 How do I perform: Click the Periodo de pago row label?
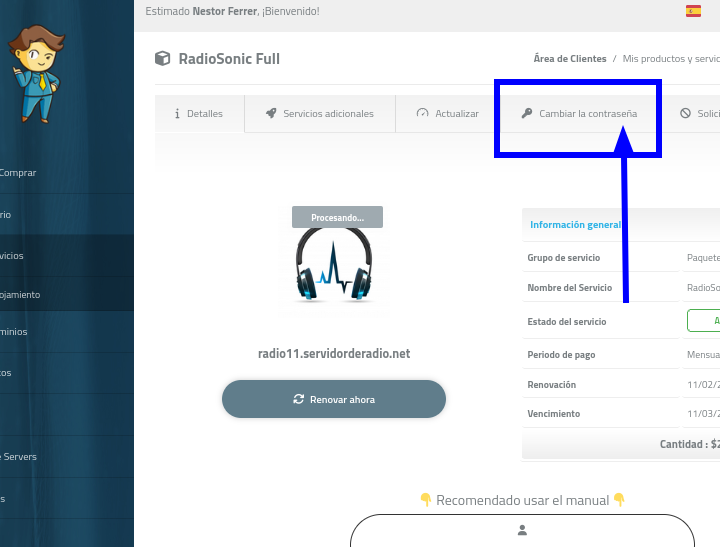(x=561, y=355)
